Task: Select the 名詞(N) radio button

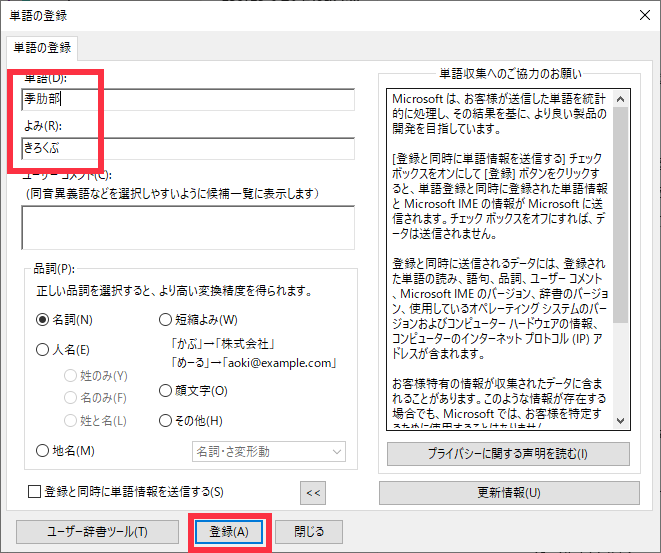Action: point(43,320)
